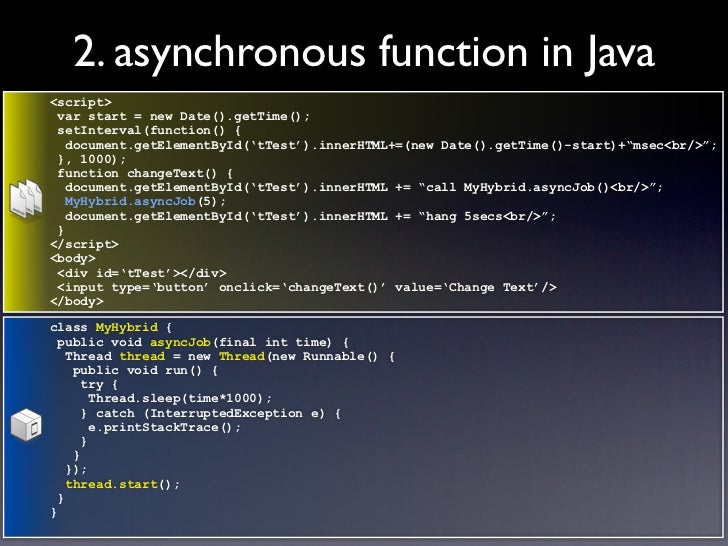Viewport: 728px width, 546px height.
Task: Click the <div id='tTest'></div> line
Action: [142, 273]
